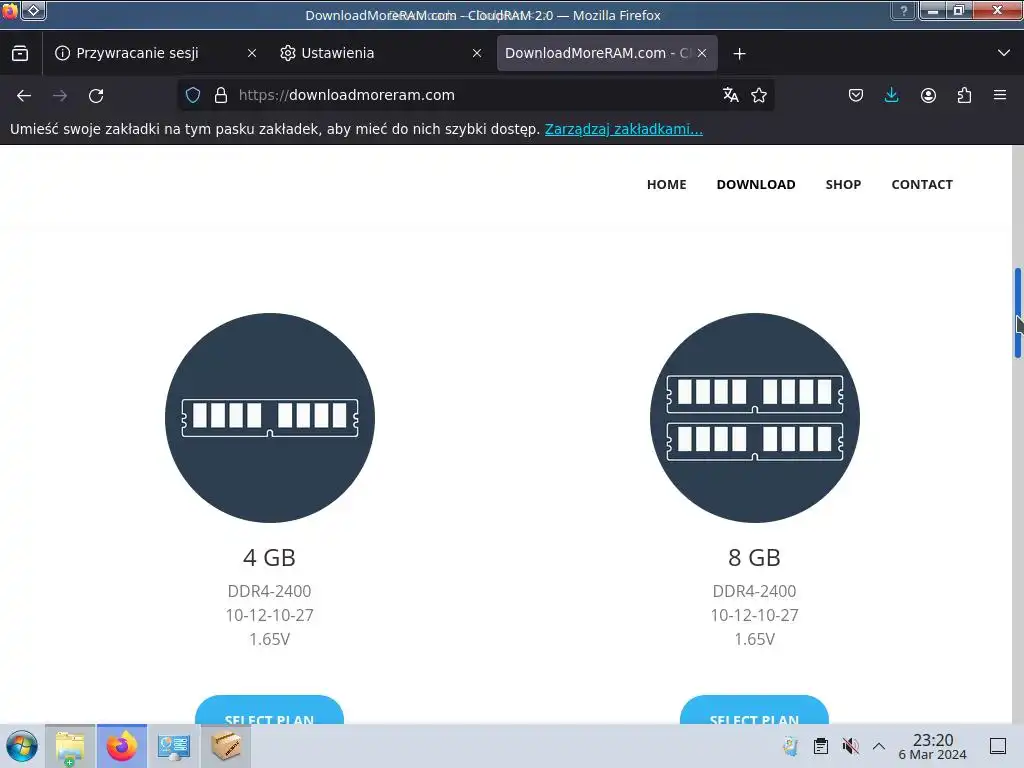Open the clock showing 23:20
Viewport: 1024px width, 768px height.
tap(933, 746)
